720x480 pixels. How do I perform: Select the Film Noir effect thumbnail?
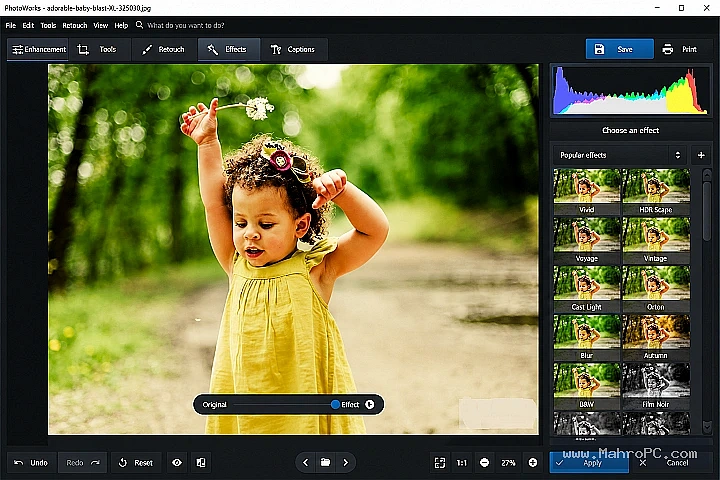(x=656, y=386)
